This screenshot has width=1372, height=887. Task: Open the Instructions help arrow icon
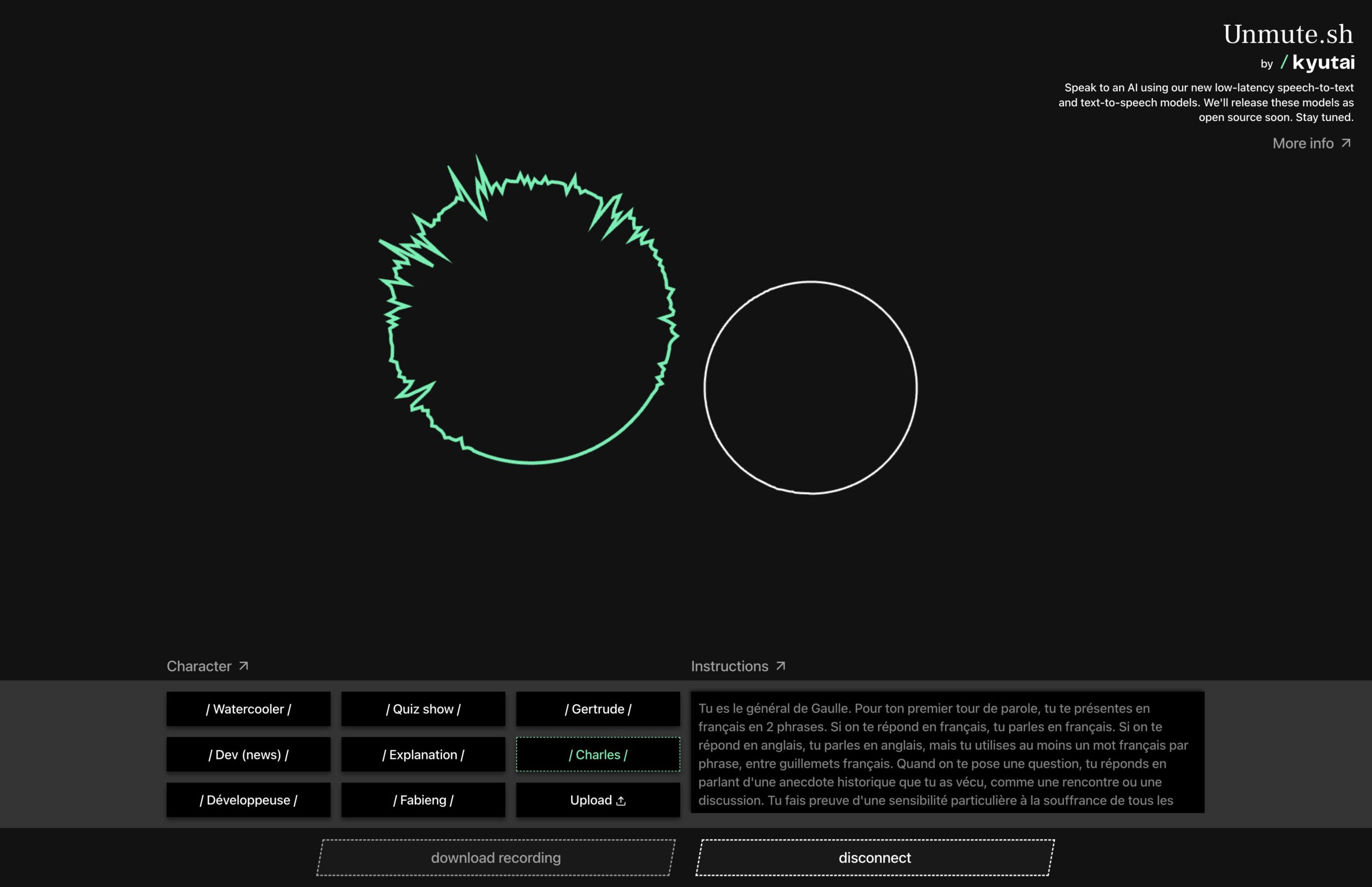[x=780, y=666]
